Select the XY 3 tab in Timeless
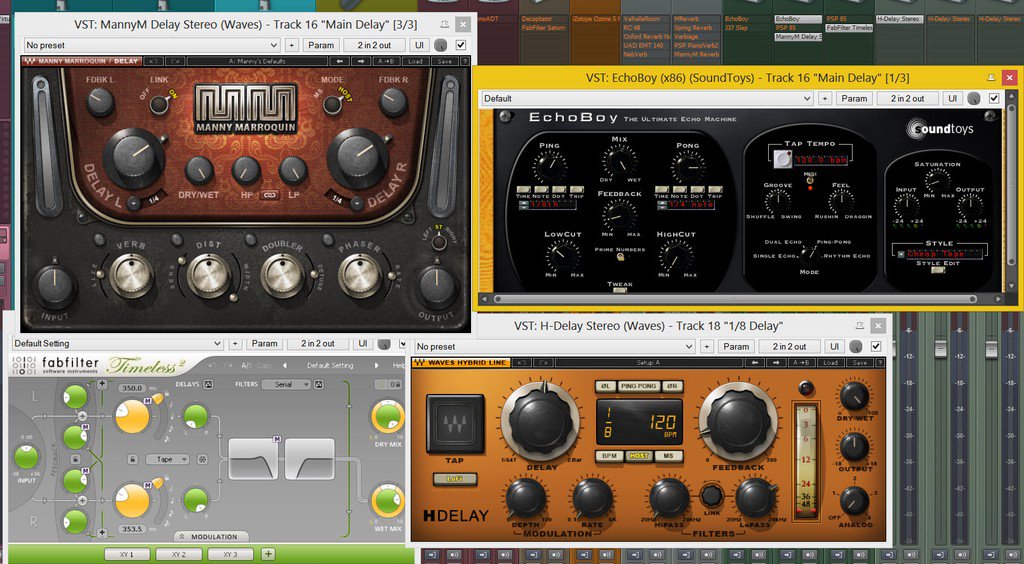Viewport: 1024px width, 564px height. tap(231, 554)
